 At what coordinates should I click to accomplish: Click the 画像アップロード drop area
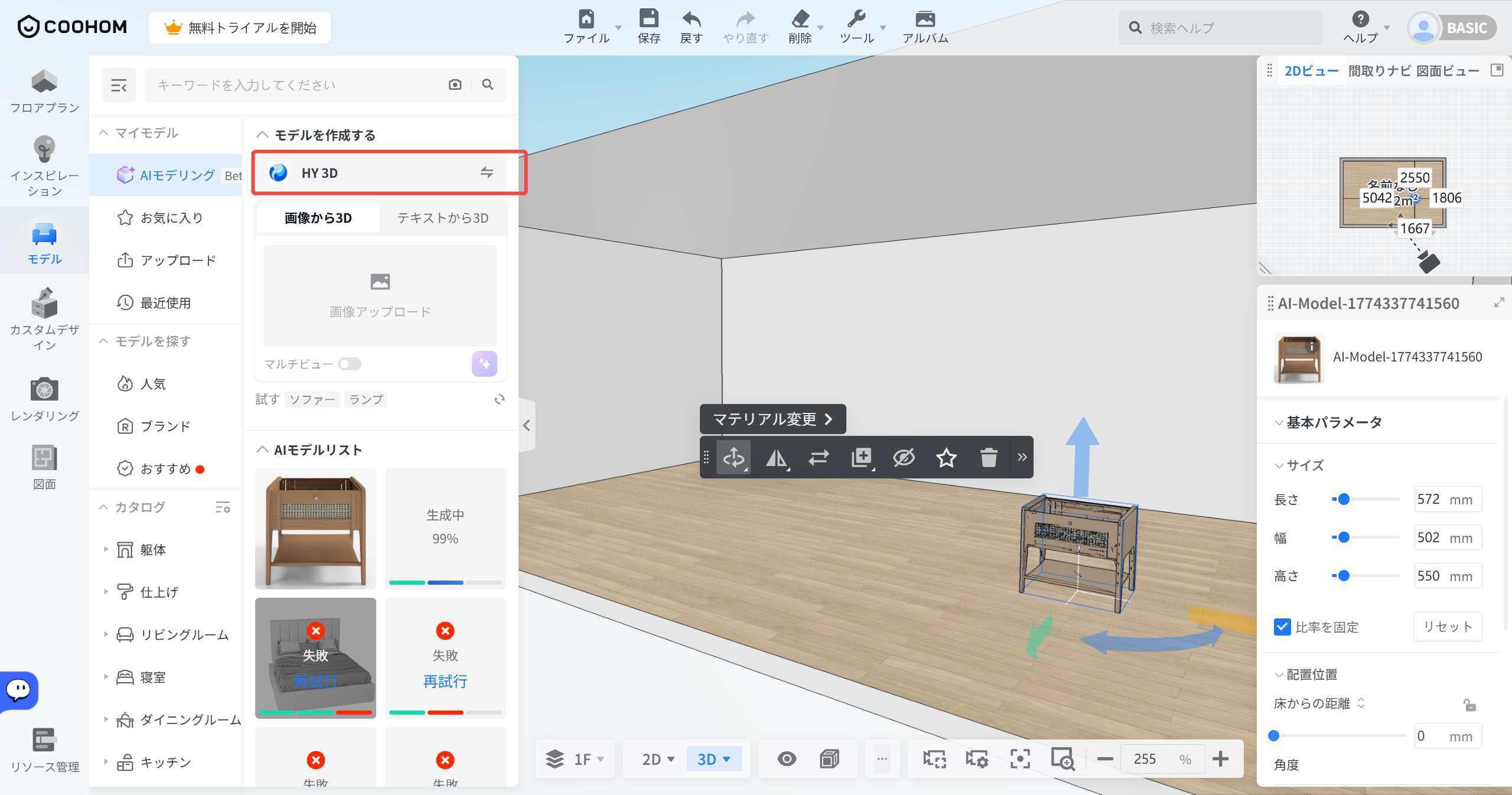(x=380, y=295)
